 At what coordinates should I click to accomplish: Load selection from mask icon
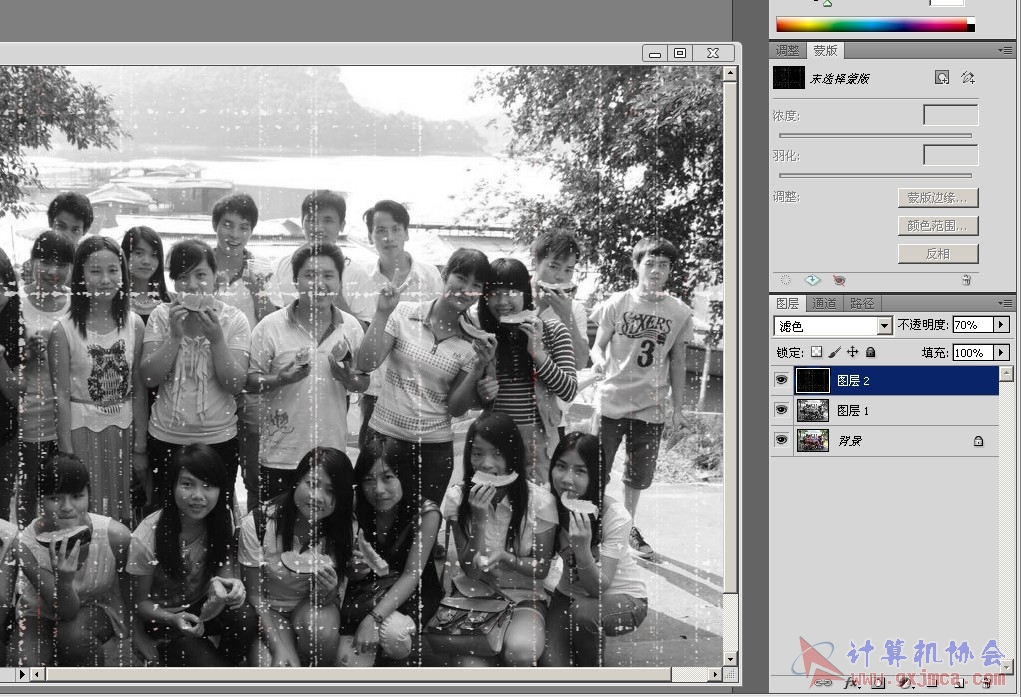[x=785, y=280]
